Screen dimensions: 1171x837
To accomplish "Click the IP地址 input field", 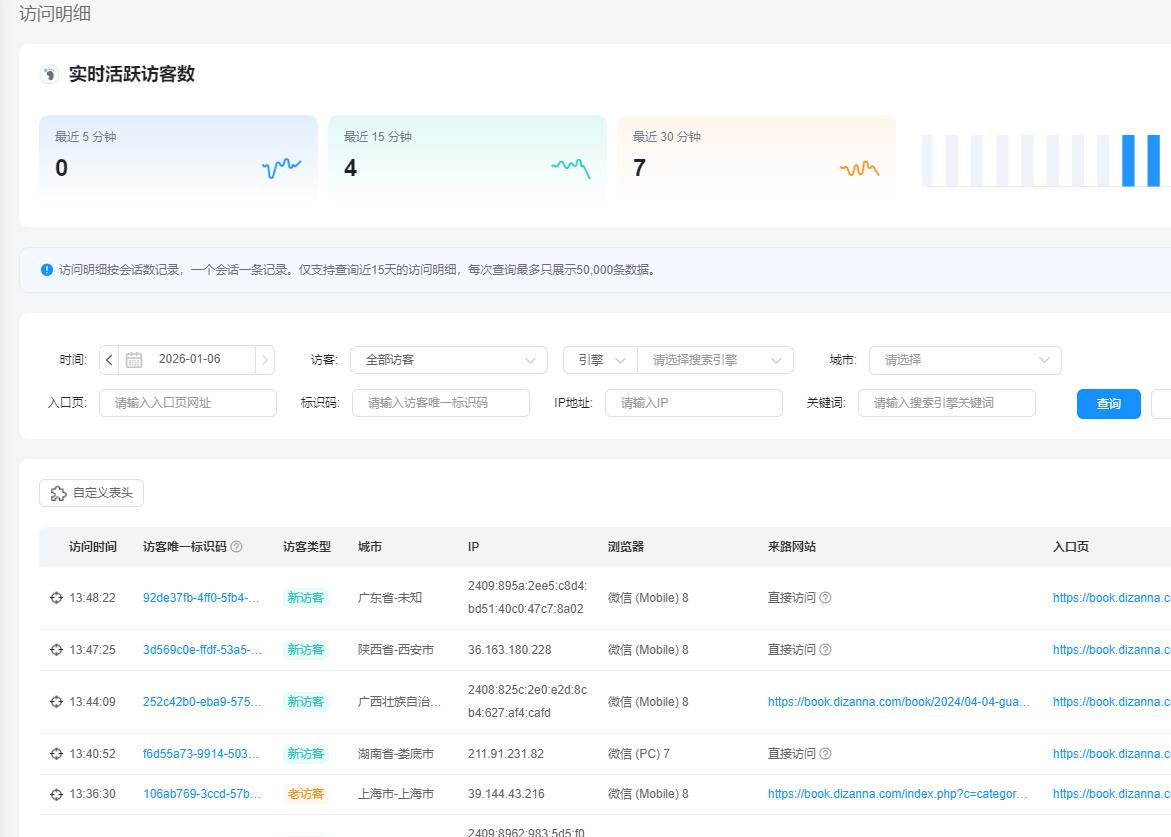I will [693, 403].
